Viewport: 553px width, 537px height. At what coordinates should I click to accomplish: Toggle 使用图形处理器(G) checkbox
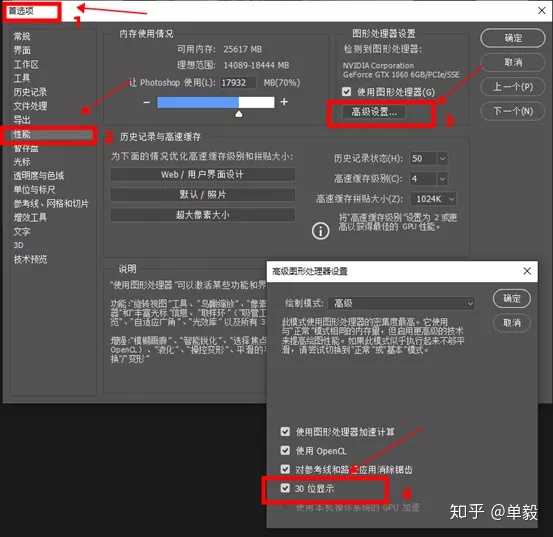tap(346, 92)
